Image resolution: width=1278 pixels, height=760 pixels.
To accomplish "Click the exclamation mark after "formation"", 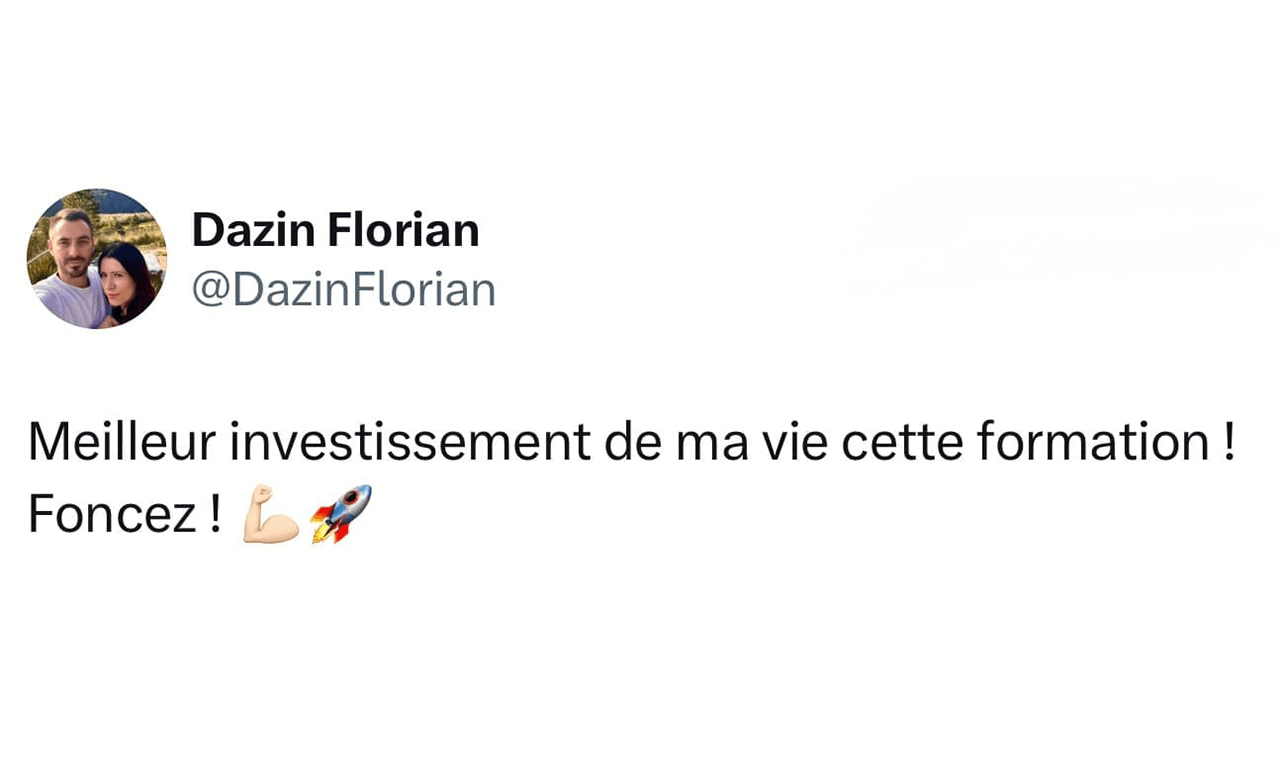I will pyautogui.click(x=1229, y=443).
